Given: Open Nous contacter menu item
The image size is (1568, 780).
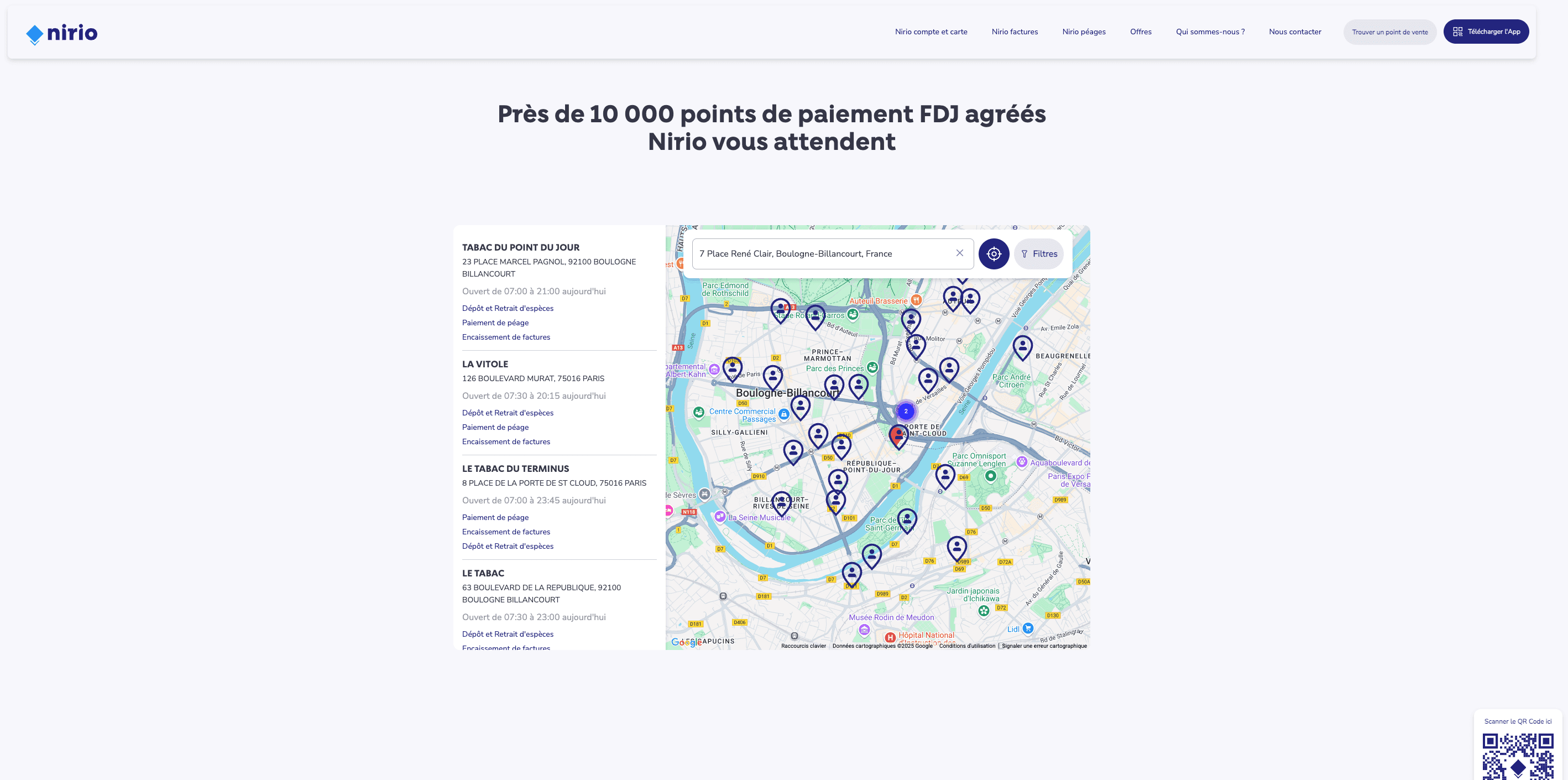Looking at the screenshot, I should tap(1295, 32).
